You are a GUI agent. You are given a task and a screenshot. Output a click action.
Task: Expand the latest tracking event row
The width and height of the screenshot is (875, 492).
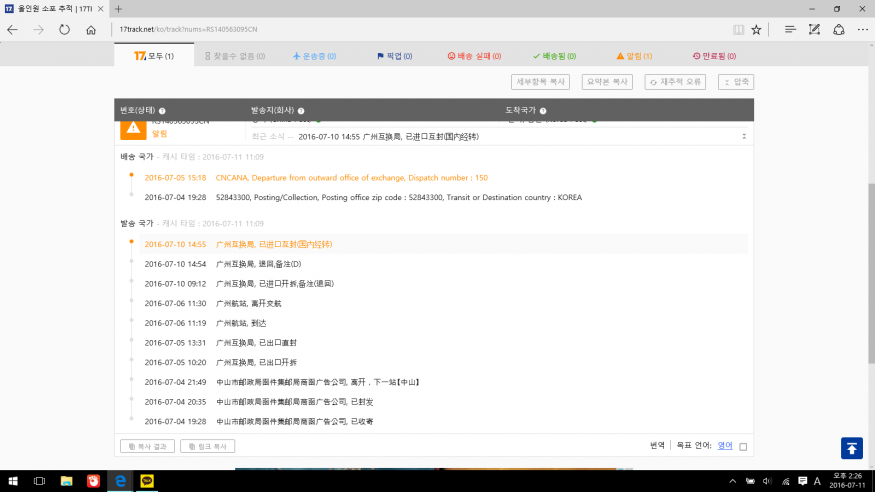tap(743, 136)
